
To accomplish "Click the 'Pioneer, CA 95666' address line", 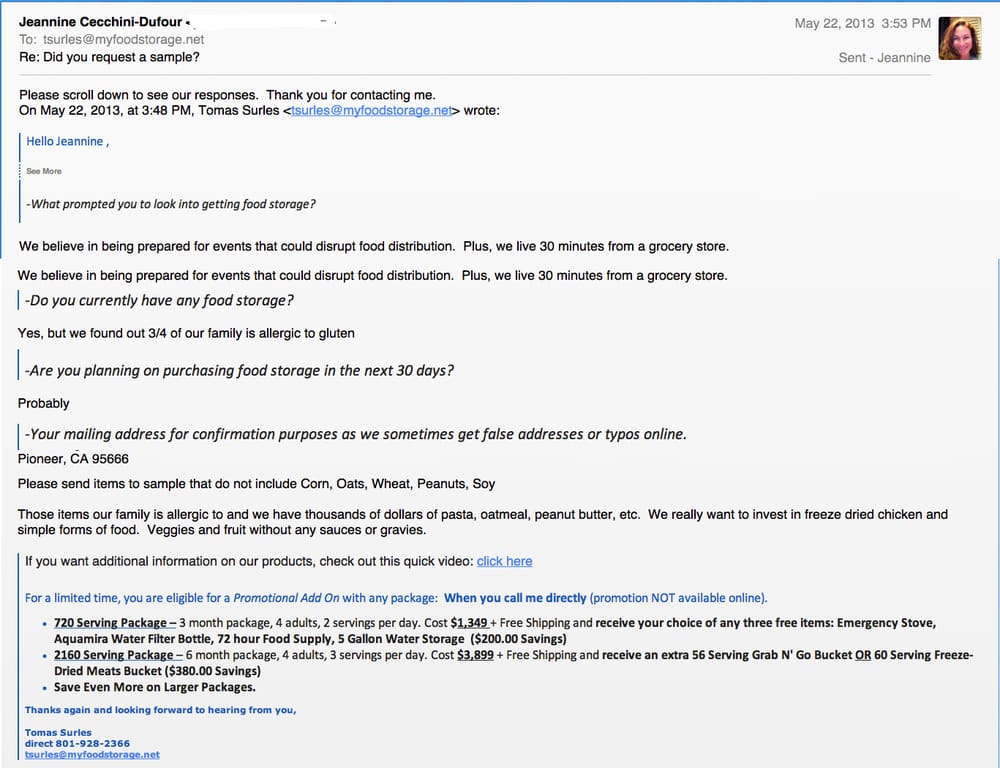I will [73, 459].
